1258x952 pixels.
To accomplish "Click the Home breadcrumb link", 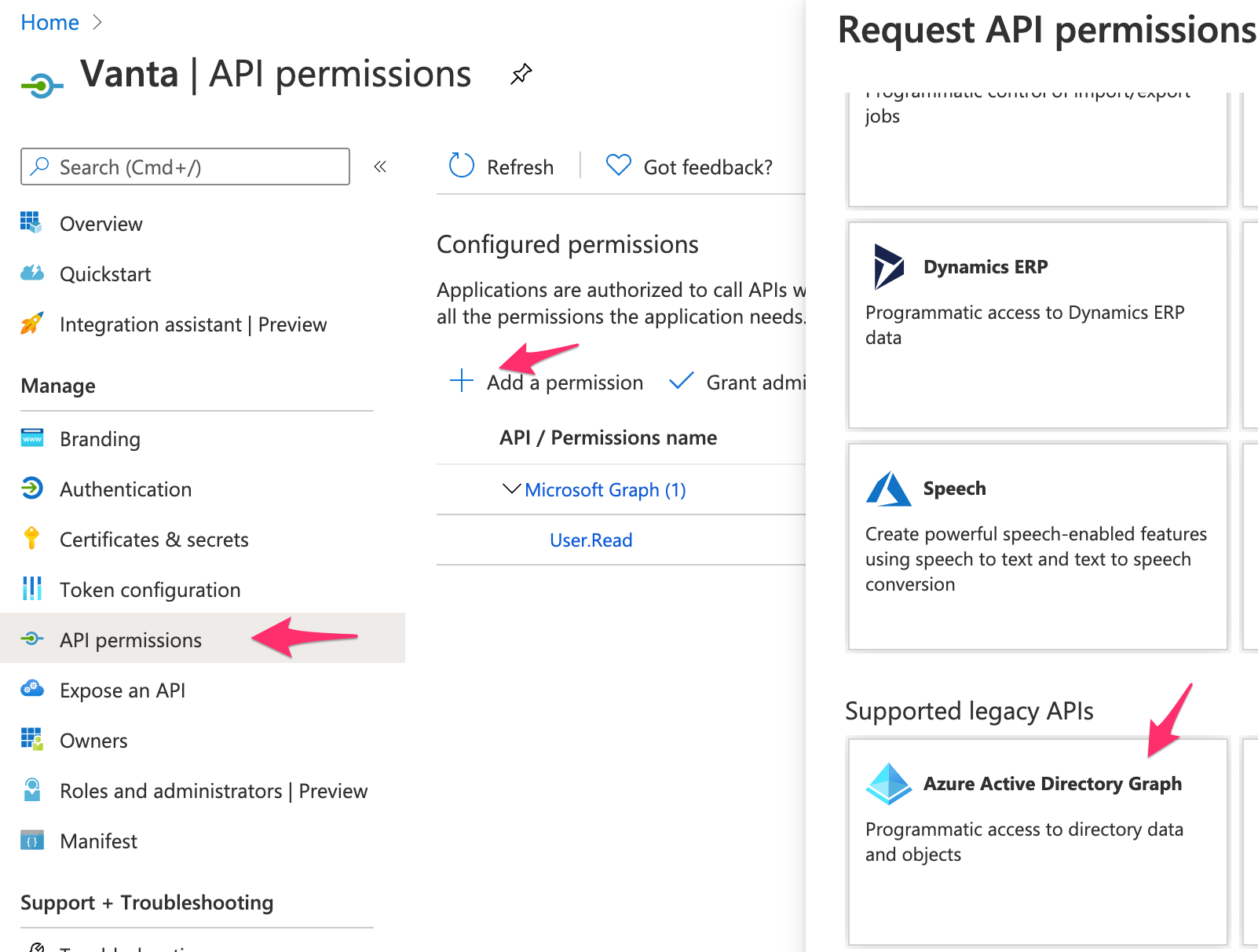I will (x=49, y=22).
